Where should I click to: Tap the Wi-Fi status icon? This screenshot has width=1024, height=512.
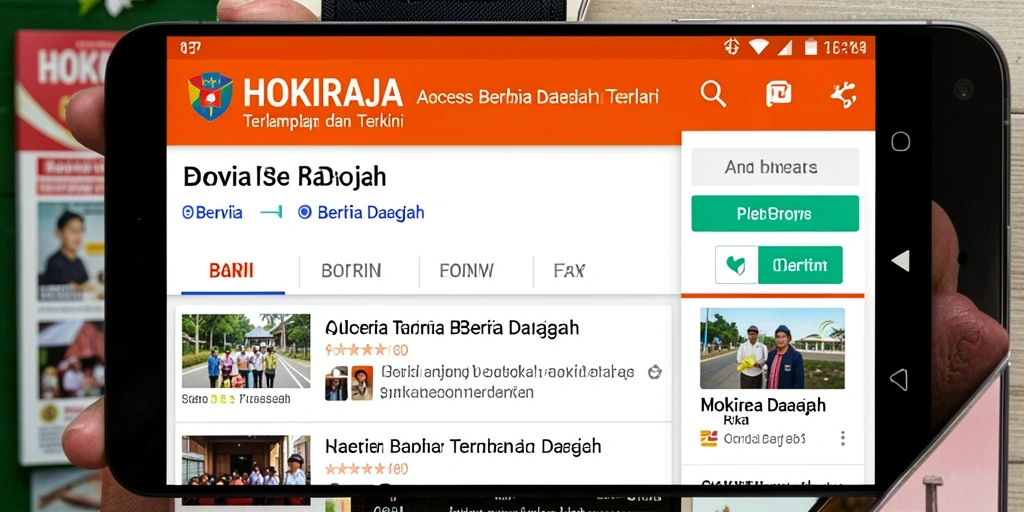(x=758, y=47)
